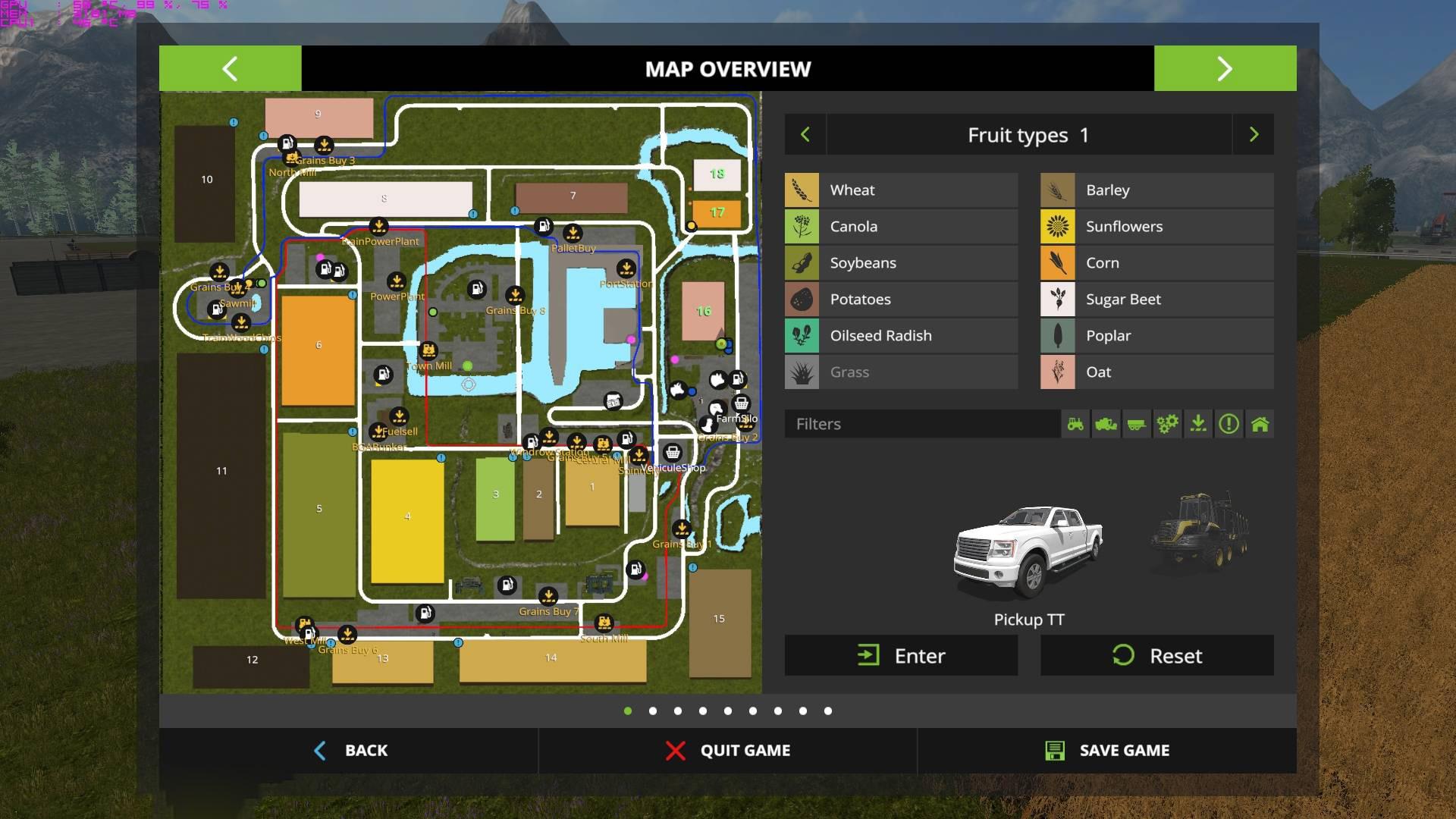Click the PalletBuy unload icon on map
The image size is (1456, 819).
(x=573, y=233)
